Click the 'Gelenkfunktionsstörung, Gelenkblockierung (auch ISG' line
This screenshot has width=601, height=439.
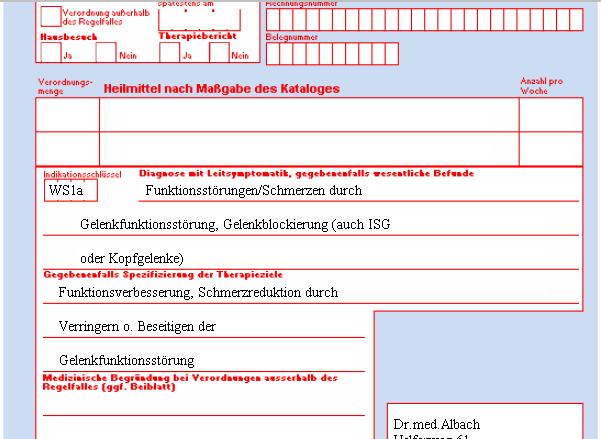click(x=311, y=224)
